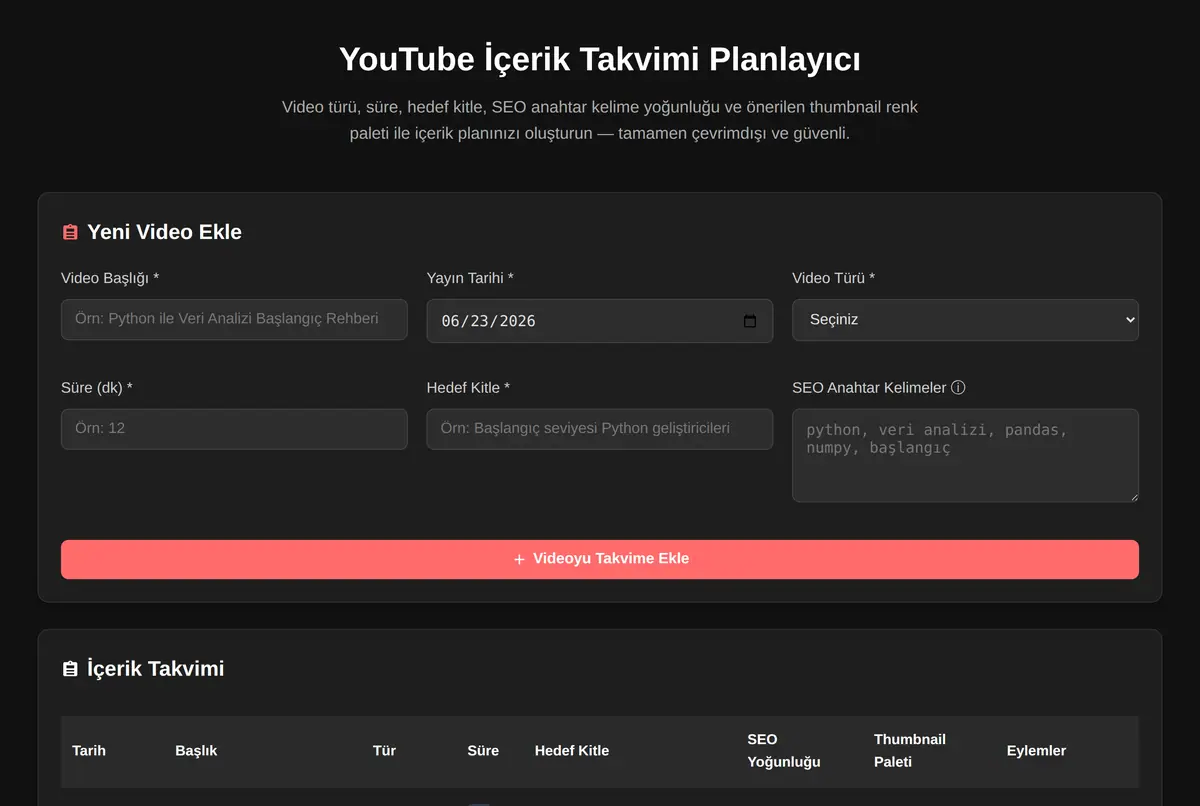Click the Hedef Kitle column header
1200x806 pixels.
[x=572, y=751]
